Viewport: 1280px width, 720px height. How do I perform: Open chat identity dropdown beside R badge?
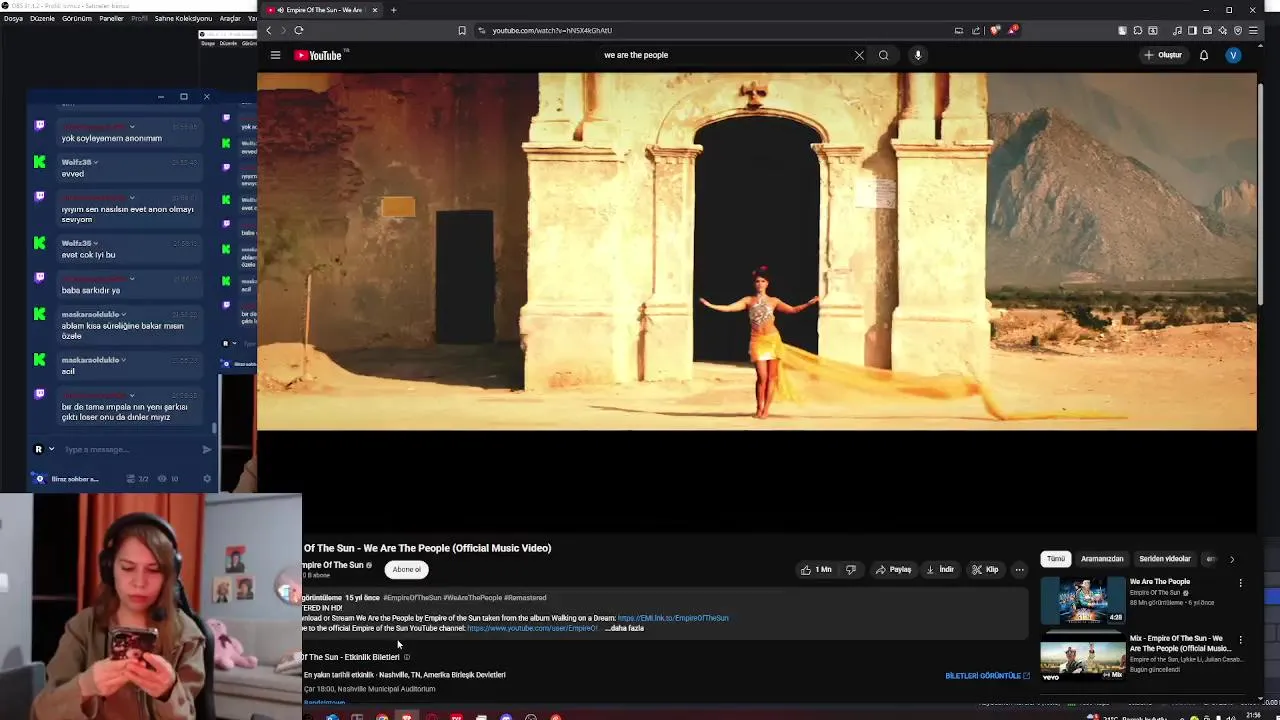pyautogui.click(x=52, y=449)
